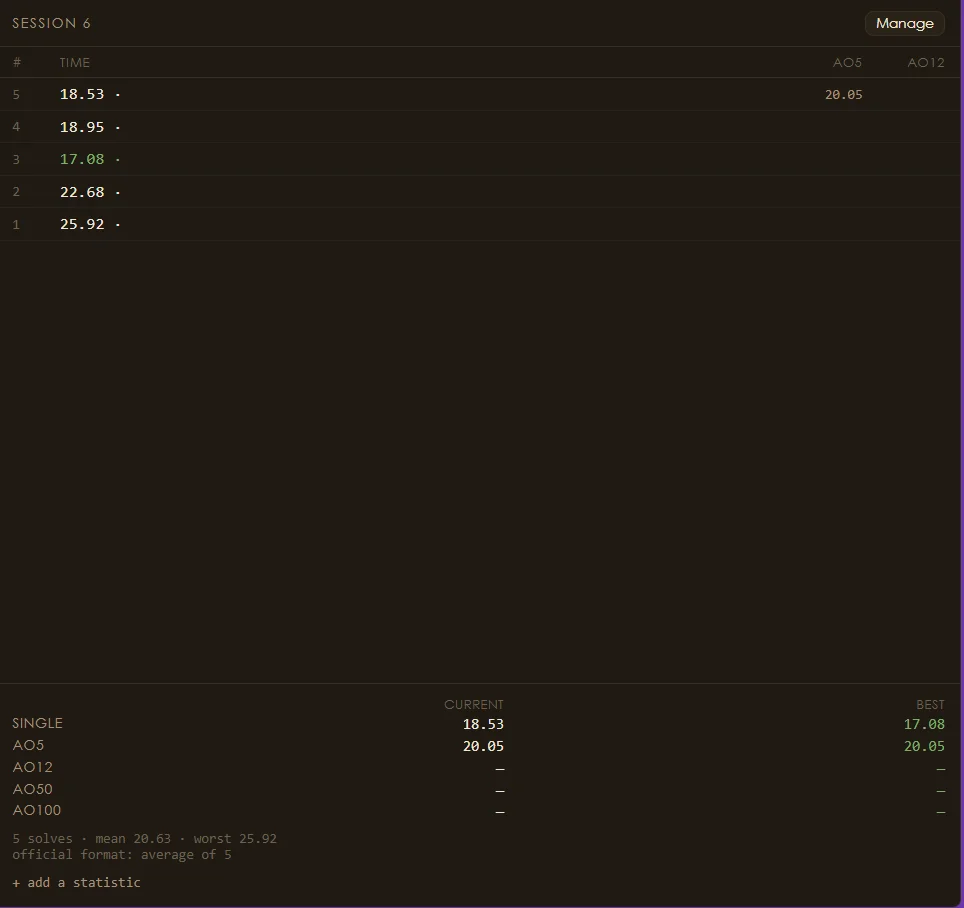Click the BEST column heading
964x908 pixels.
click(x=930, y=705)
